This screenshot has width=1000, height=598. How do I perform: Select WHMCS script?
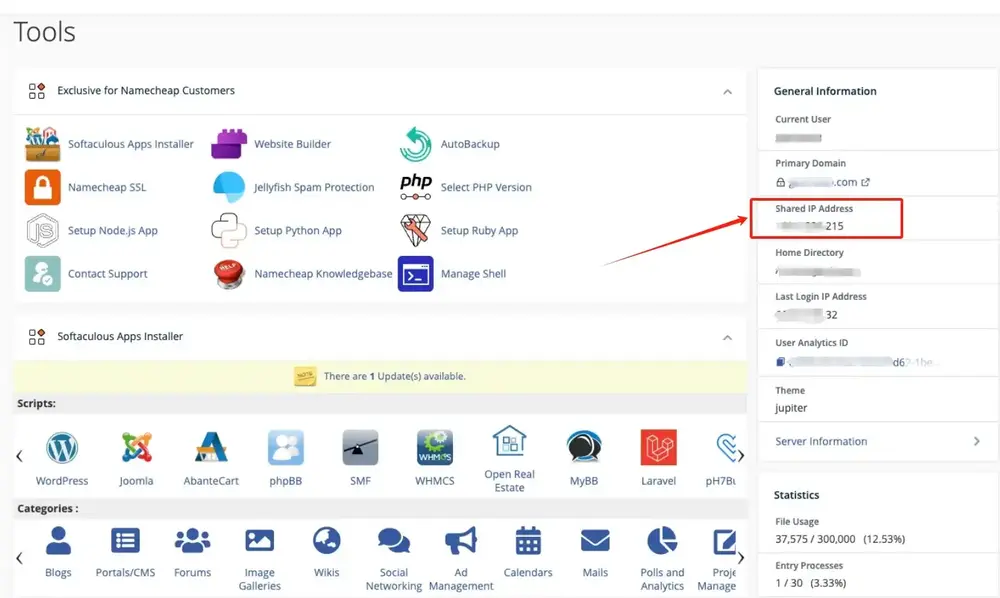[x=435, y=458]
